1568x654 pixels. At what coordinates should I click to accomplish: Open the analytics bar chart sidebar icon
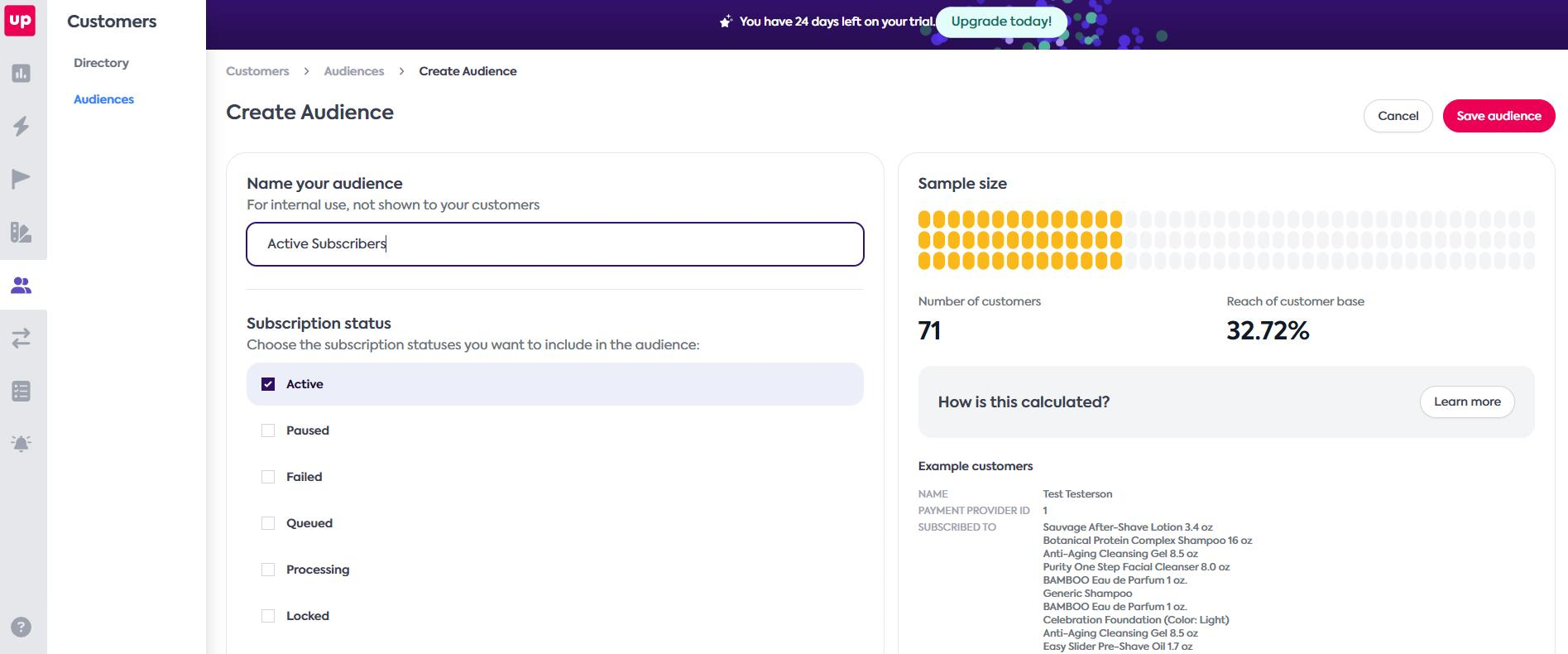(x=22, y=74)
